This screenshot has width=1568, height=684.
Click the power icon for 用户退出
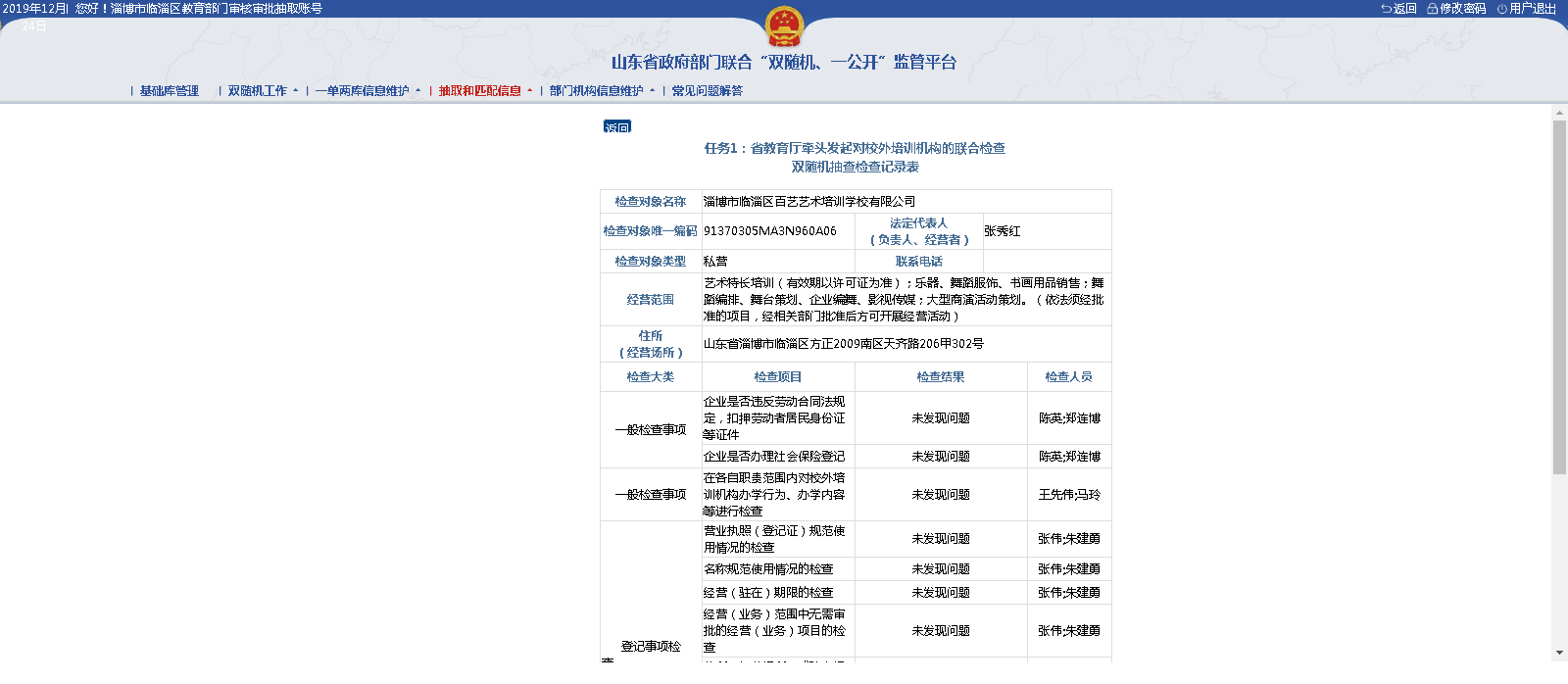click(x=1501, y=9)
